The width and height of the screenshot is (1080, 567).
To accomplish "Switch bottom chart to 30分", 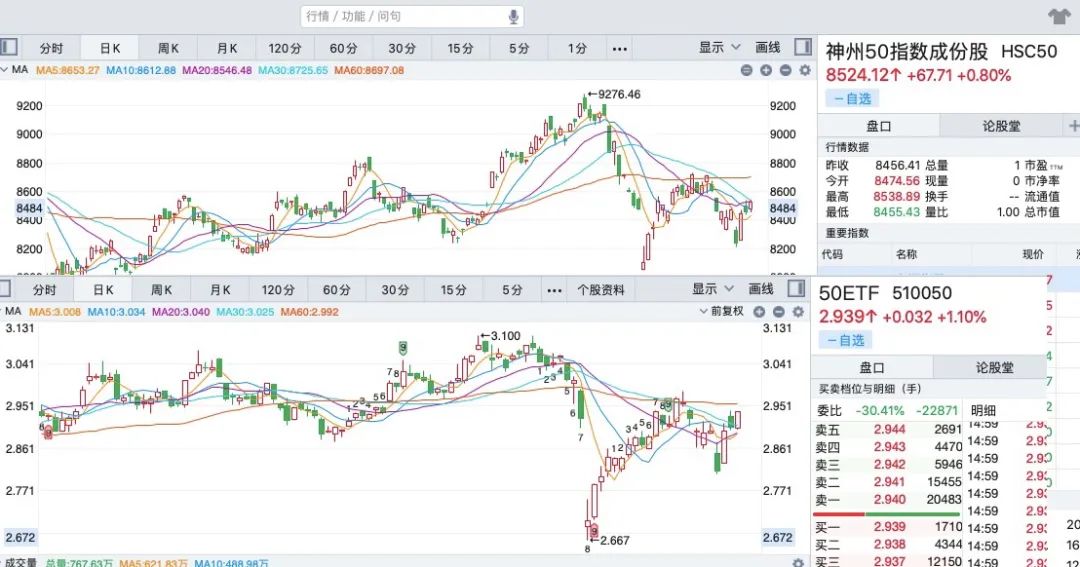I will pyautogui.click(x=395, y=290).
